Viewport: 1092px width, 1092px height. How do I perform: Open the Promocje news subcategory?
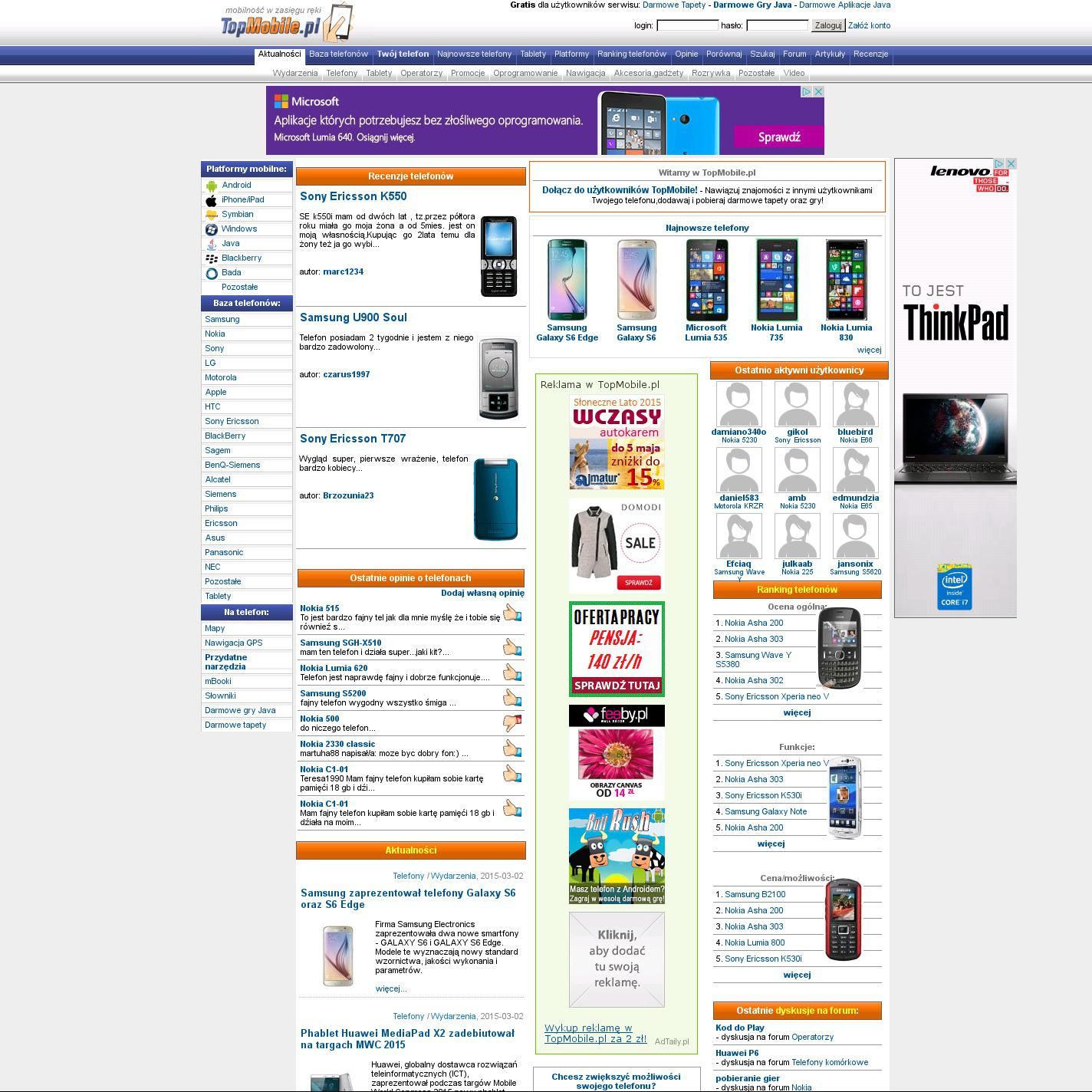[468, 74]
